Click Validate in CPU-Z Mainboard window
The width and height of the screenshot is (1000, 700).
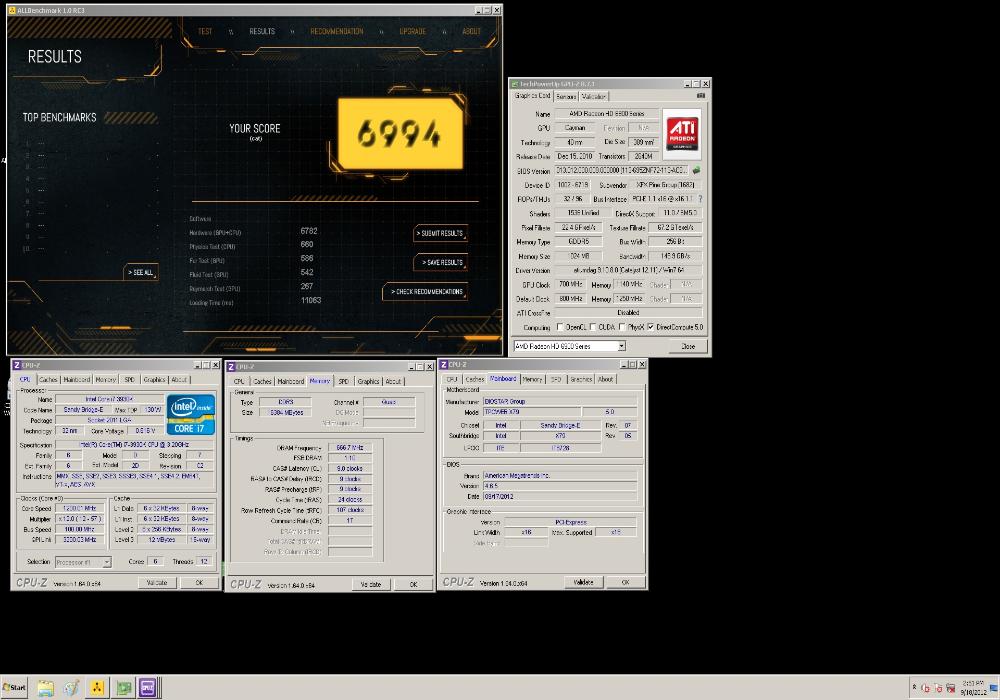click(x=584, y=582)
